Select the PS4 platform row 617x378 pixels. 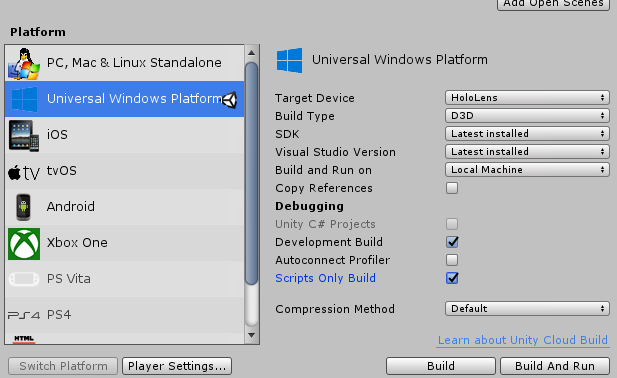[x=124, y=315]
